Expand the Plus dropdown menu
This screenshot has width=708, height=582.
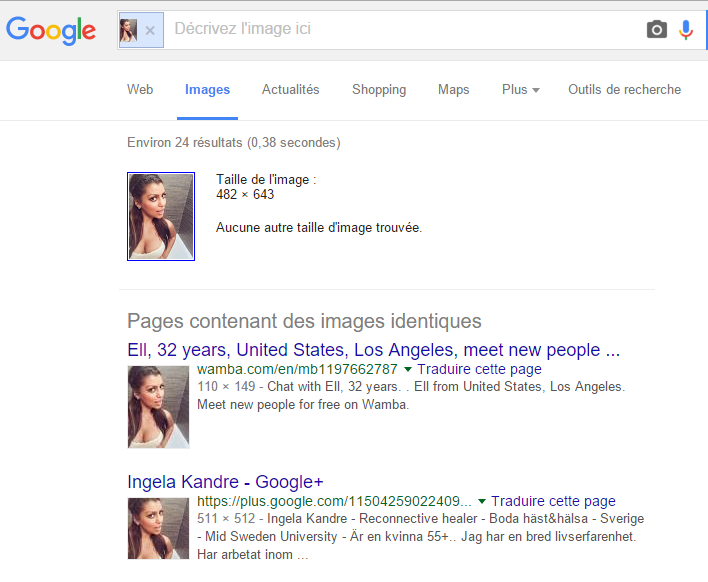(521, 89)
